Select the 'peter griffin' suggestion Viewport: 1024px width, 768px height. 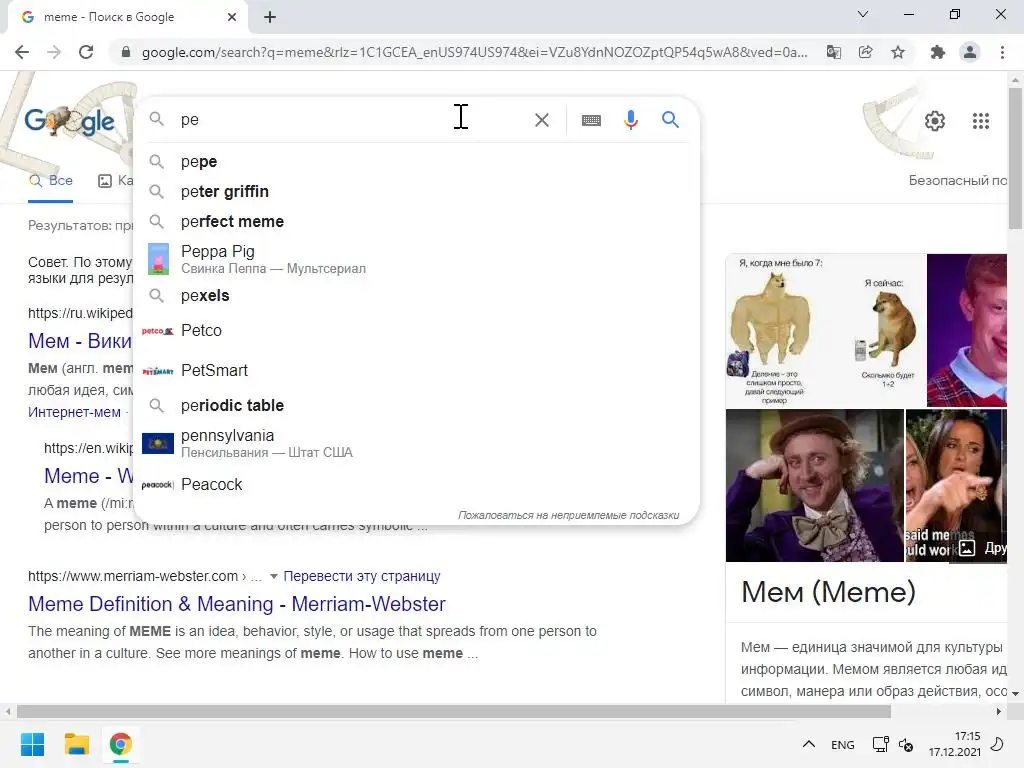tap(416, 191)
